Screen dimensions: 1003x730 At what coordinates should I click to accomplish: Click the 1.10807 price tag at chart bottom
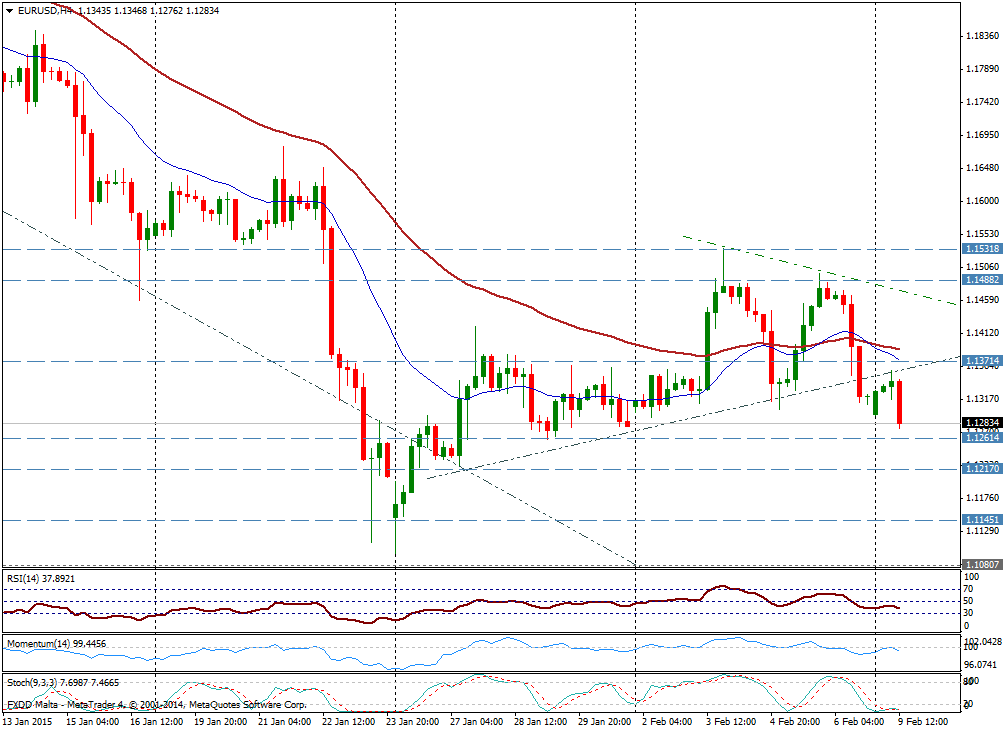981,565
